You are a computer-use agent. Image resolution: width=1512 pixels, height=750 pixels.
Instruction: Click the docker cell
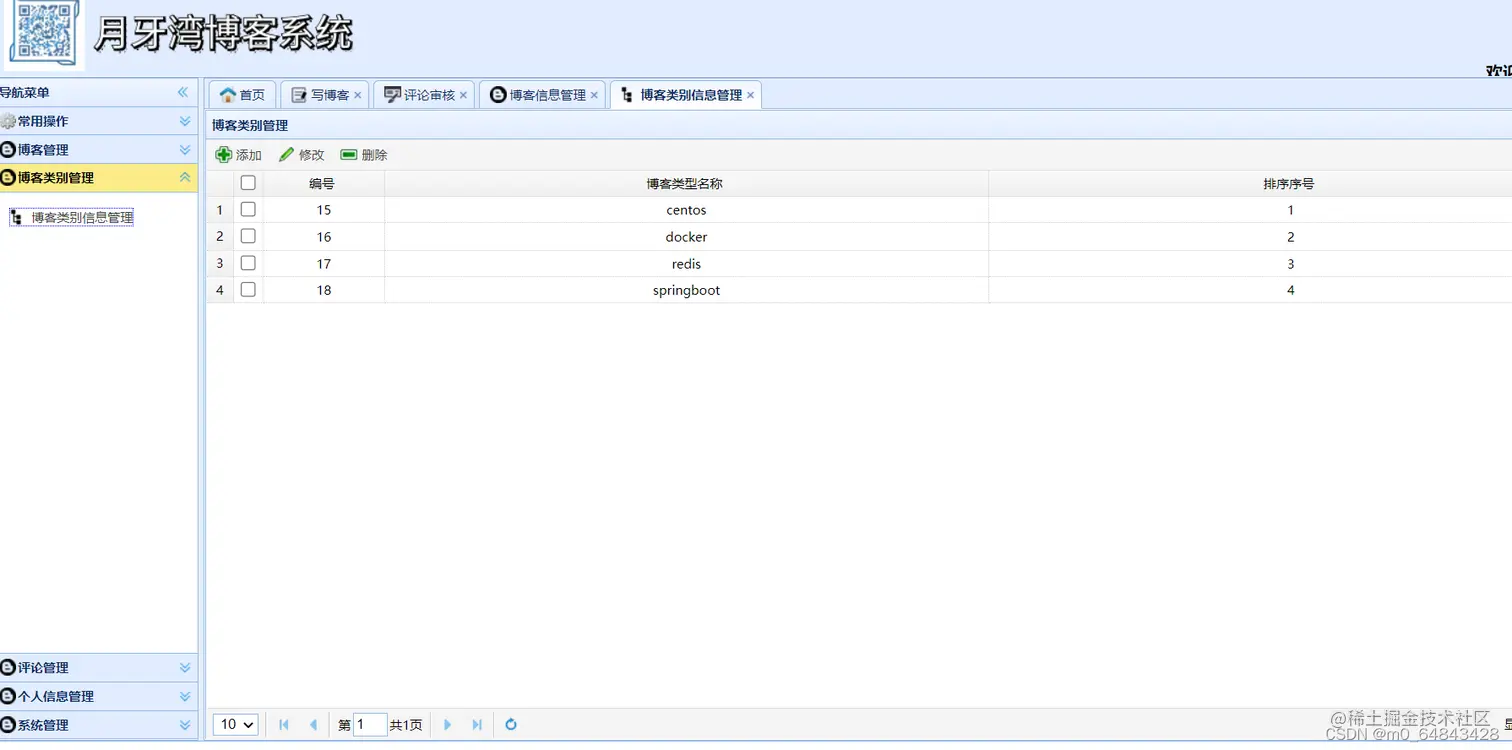(686, 237)
